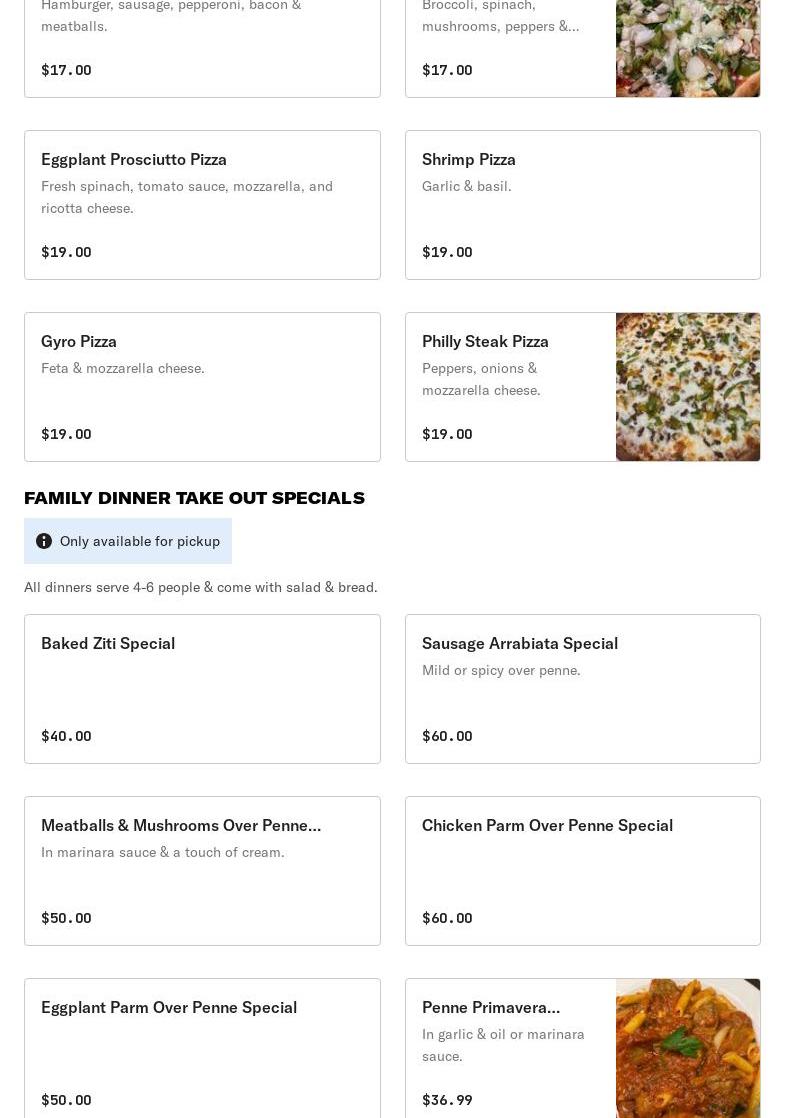
Task: Click the Only available for pickup badge
Action: pos(139,541)
